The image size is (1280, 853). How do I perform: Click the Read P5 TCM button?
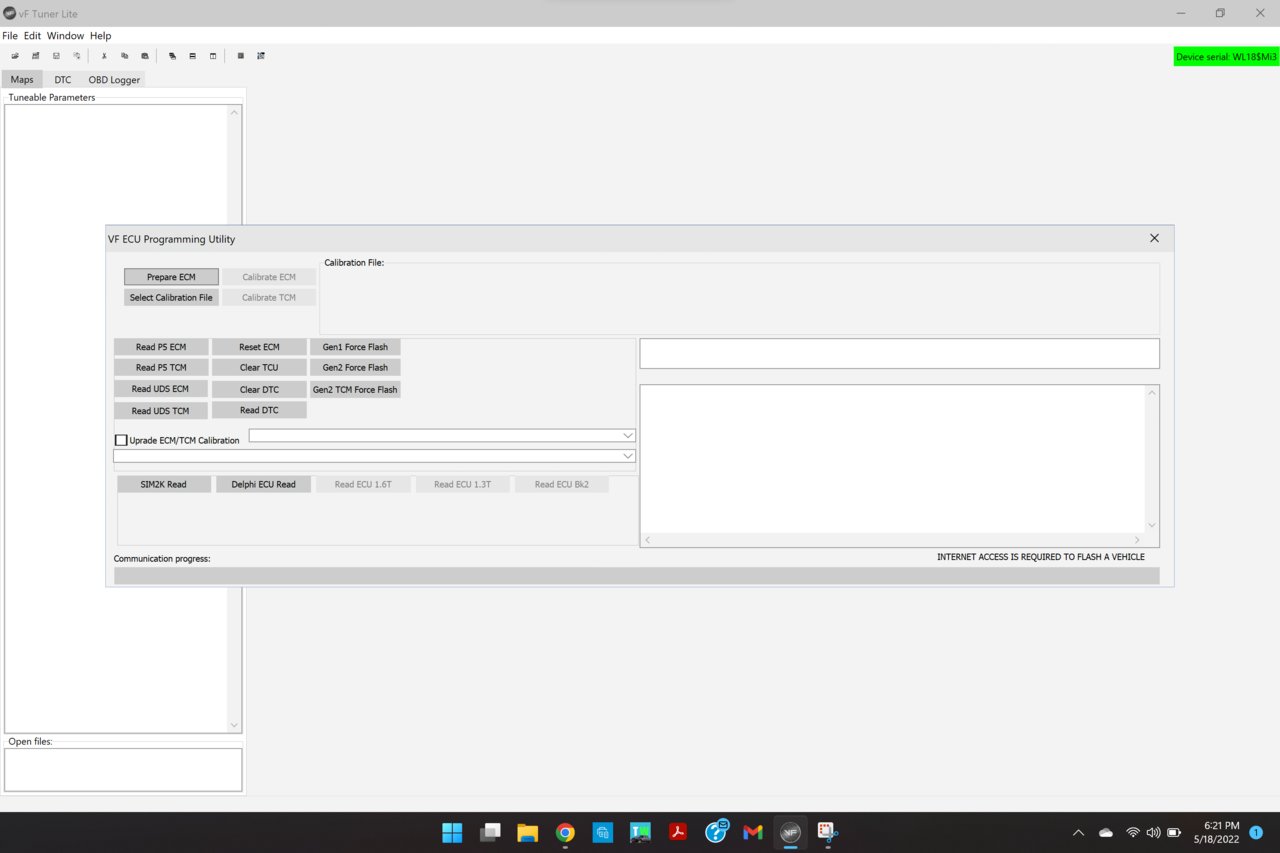point(161,367)
